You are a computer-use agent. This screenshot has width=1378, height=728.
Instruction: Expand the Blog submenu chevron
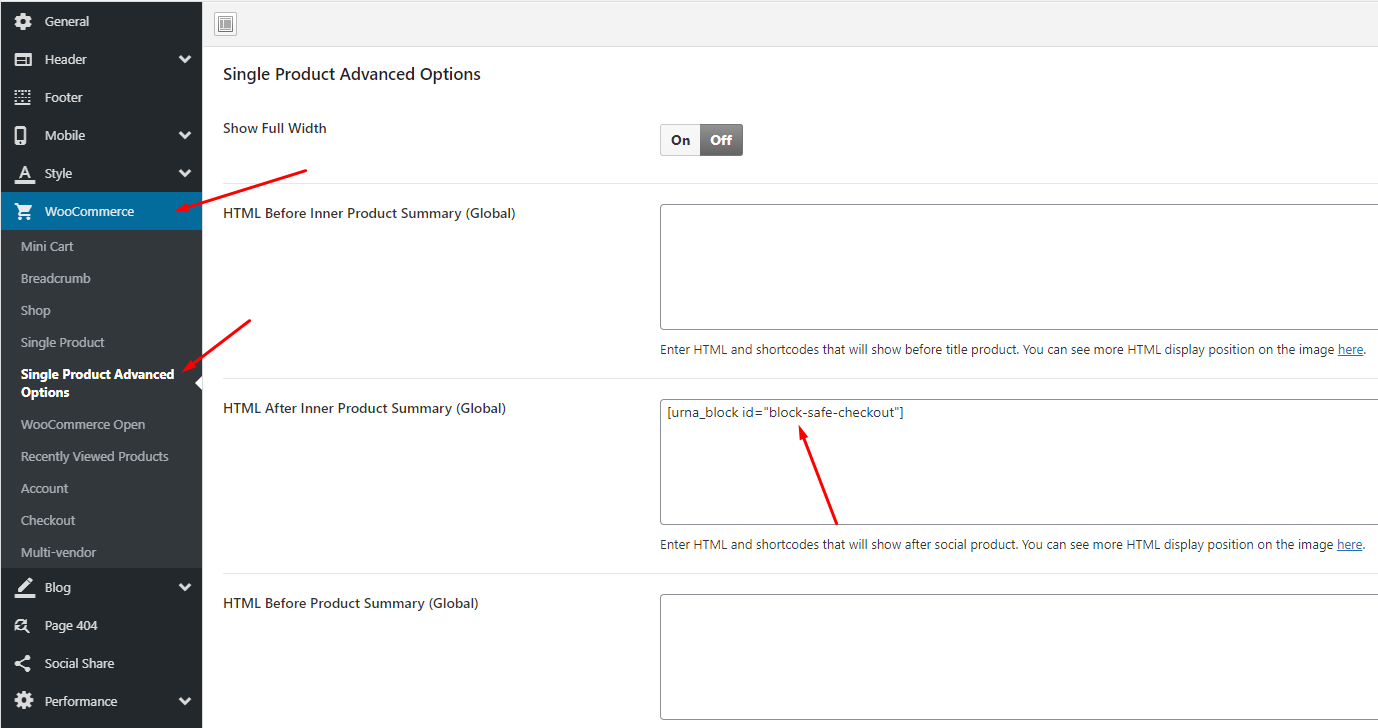click(x=185, y=587)
